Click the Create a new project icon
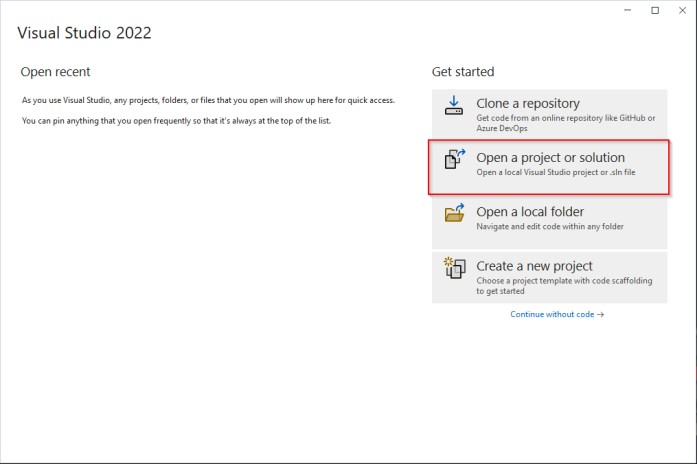This screenshot has width=697, height=464. click(454, 268)
